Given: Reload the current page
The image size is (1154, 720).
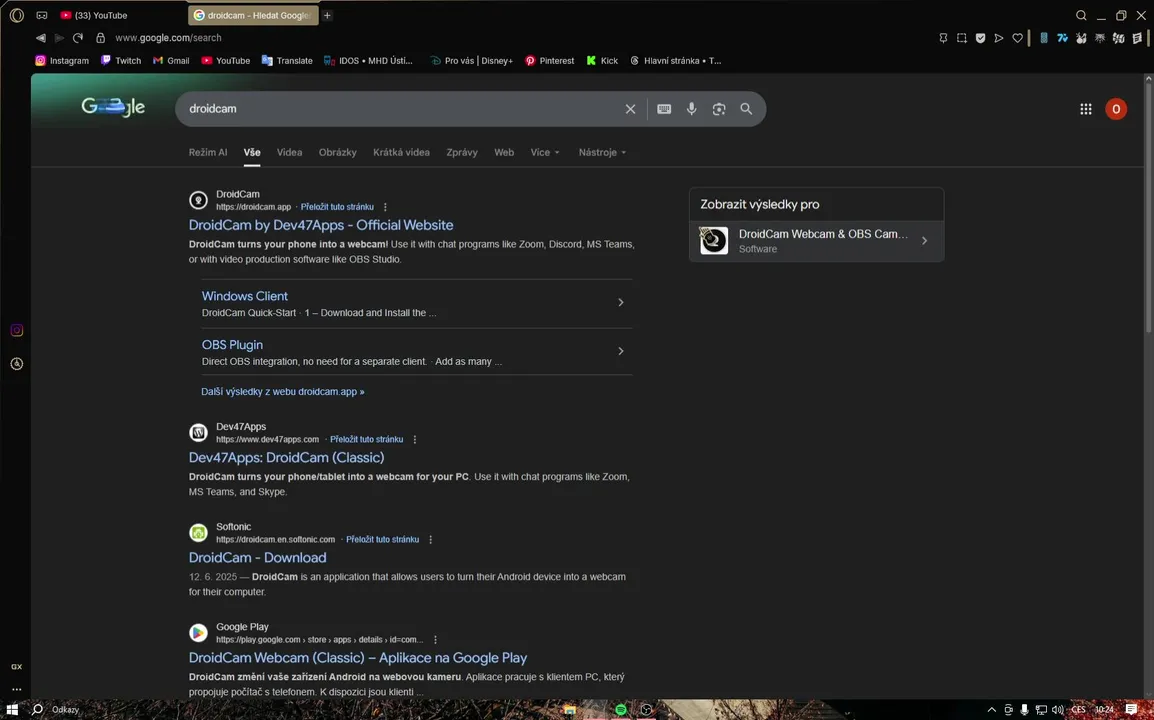Looking at the screenshot, I should click(x=77, y=38).
